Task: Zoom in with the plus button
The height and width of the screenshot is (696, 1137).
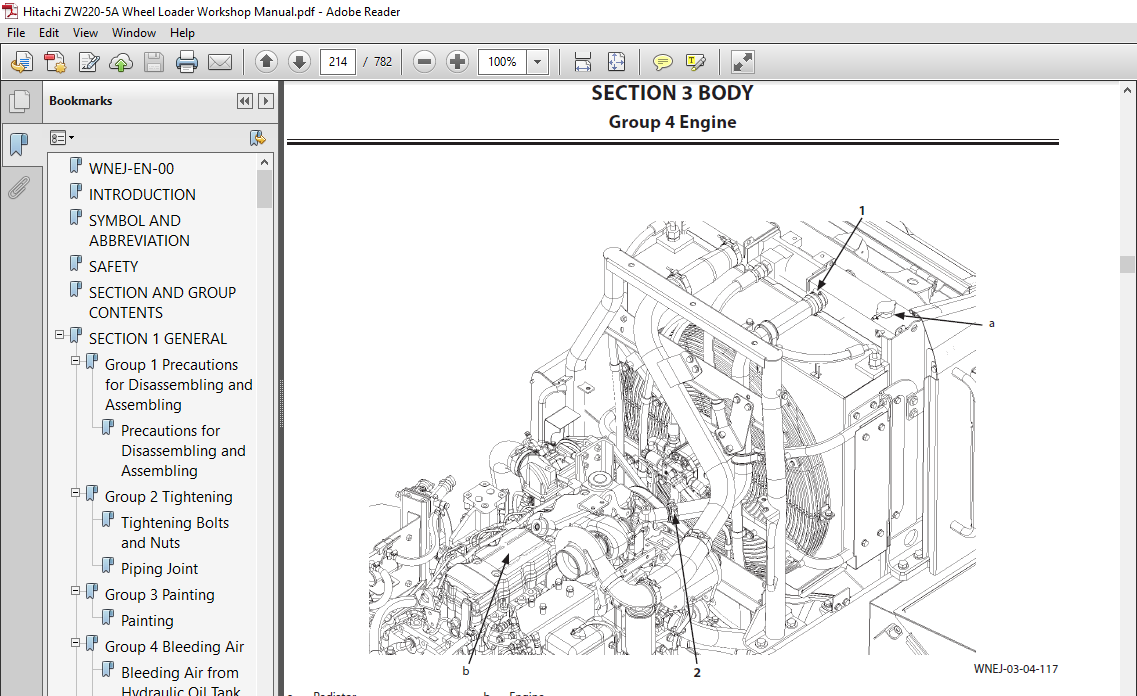Action: [457, 62]
